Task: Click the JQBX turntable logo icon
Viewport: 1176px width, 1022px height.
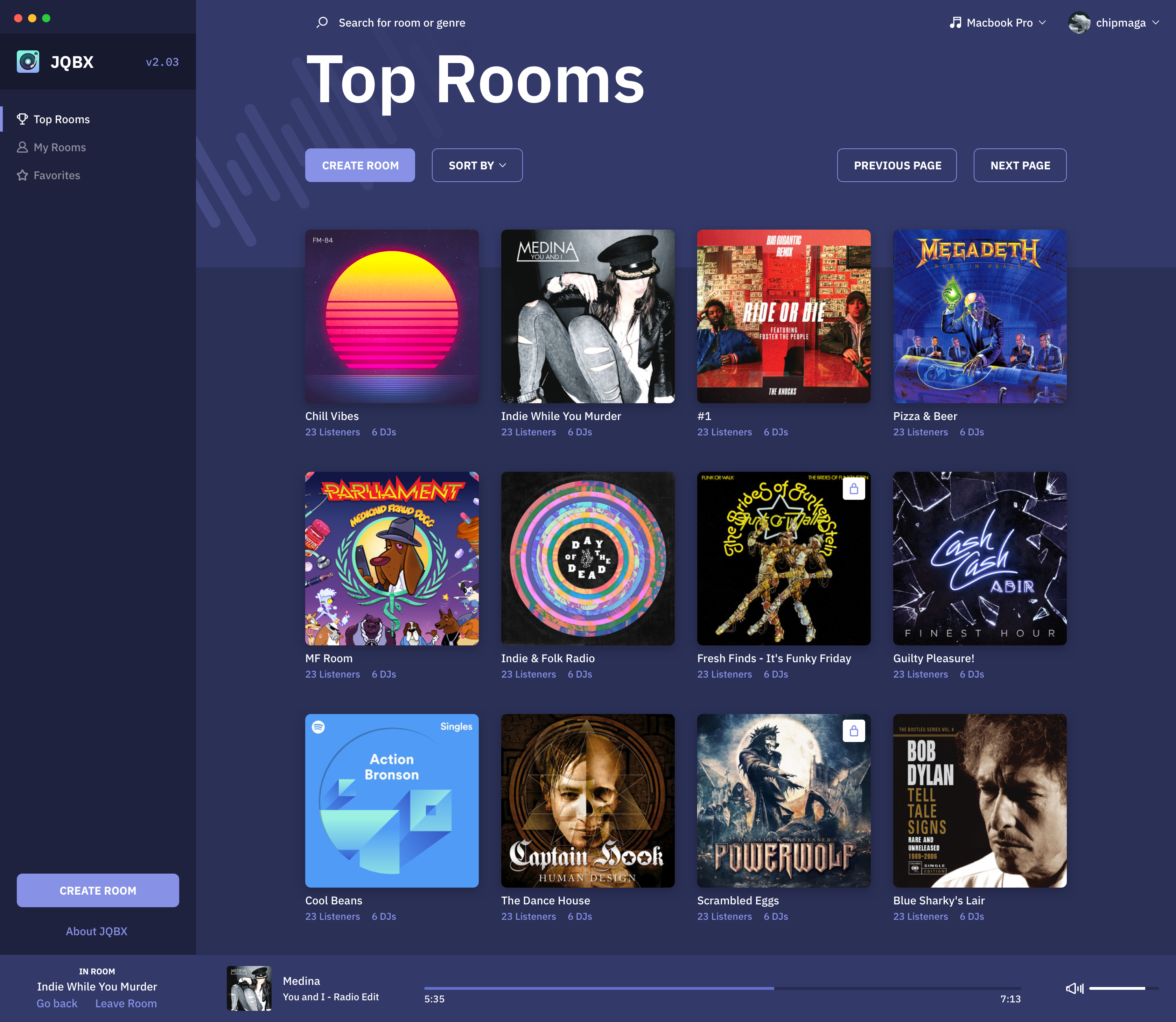Action: pyautogui.click(x=28, y=62)
